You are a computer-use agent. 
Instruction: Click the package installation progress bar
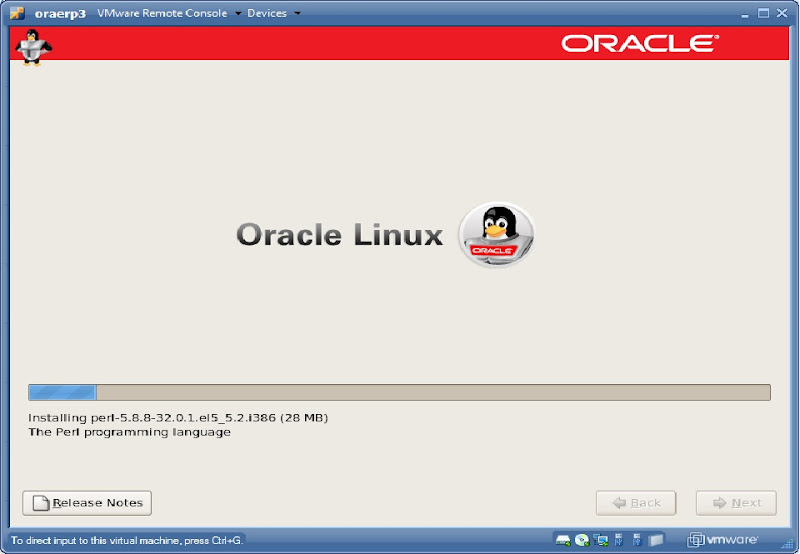pyautogui.click(x=399, y=392)
